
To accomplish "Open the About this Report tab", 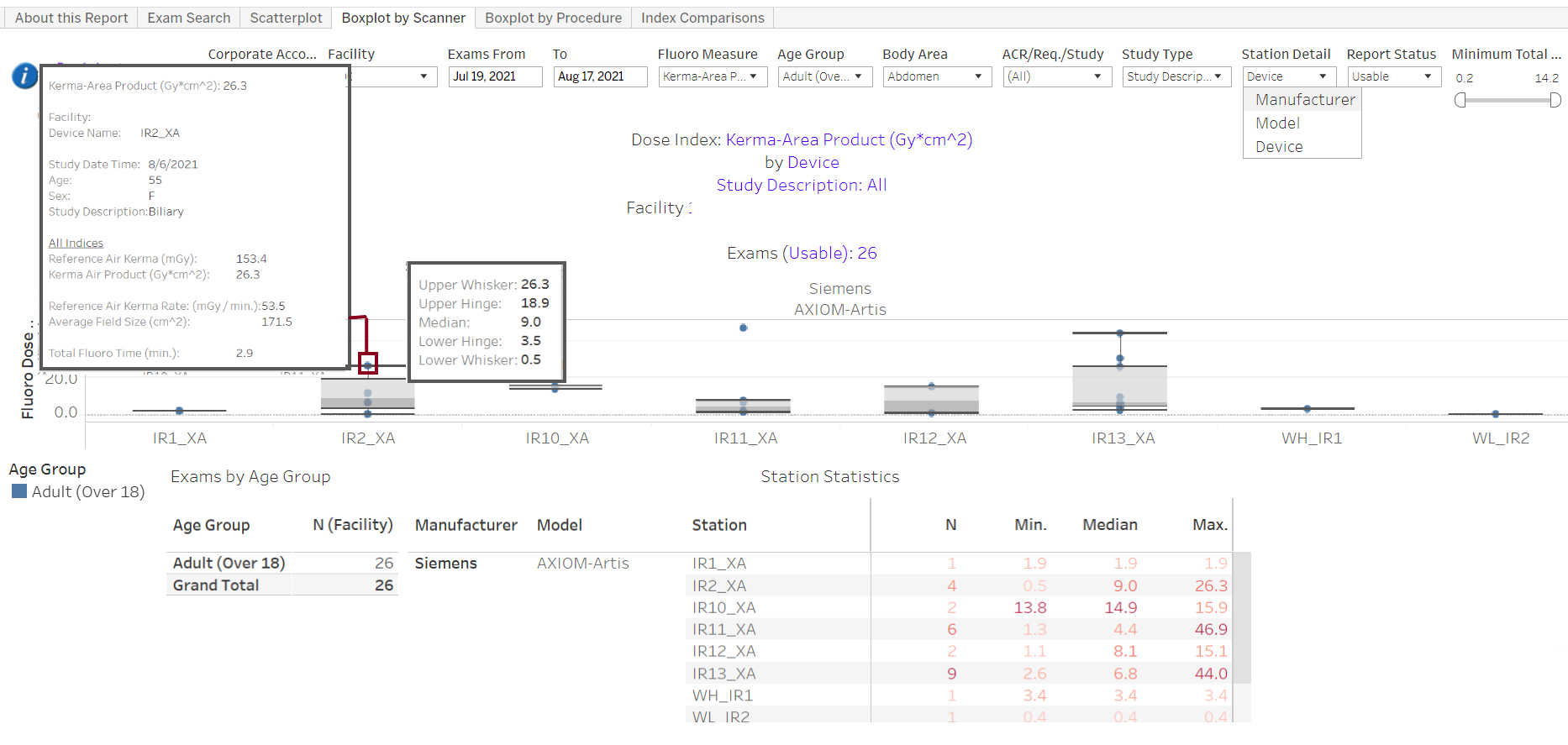I will [x=70, y=18].
